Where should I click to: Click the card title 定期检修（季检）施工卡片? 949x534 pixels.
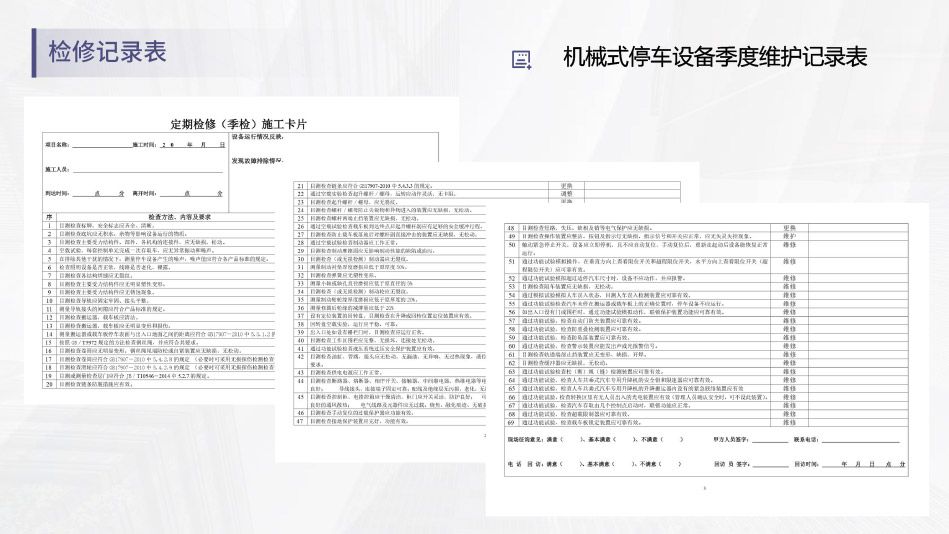tap(238, 124)
